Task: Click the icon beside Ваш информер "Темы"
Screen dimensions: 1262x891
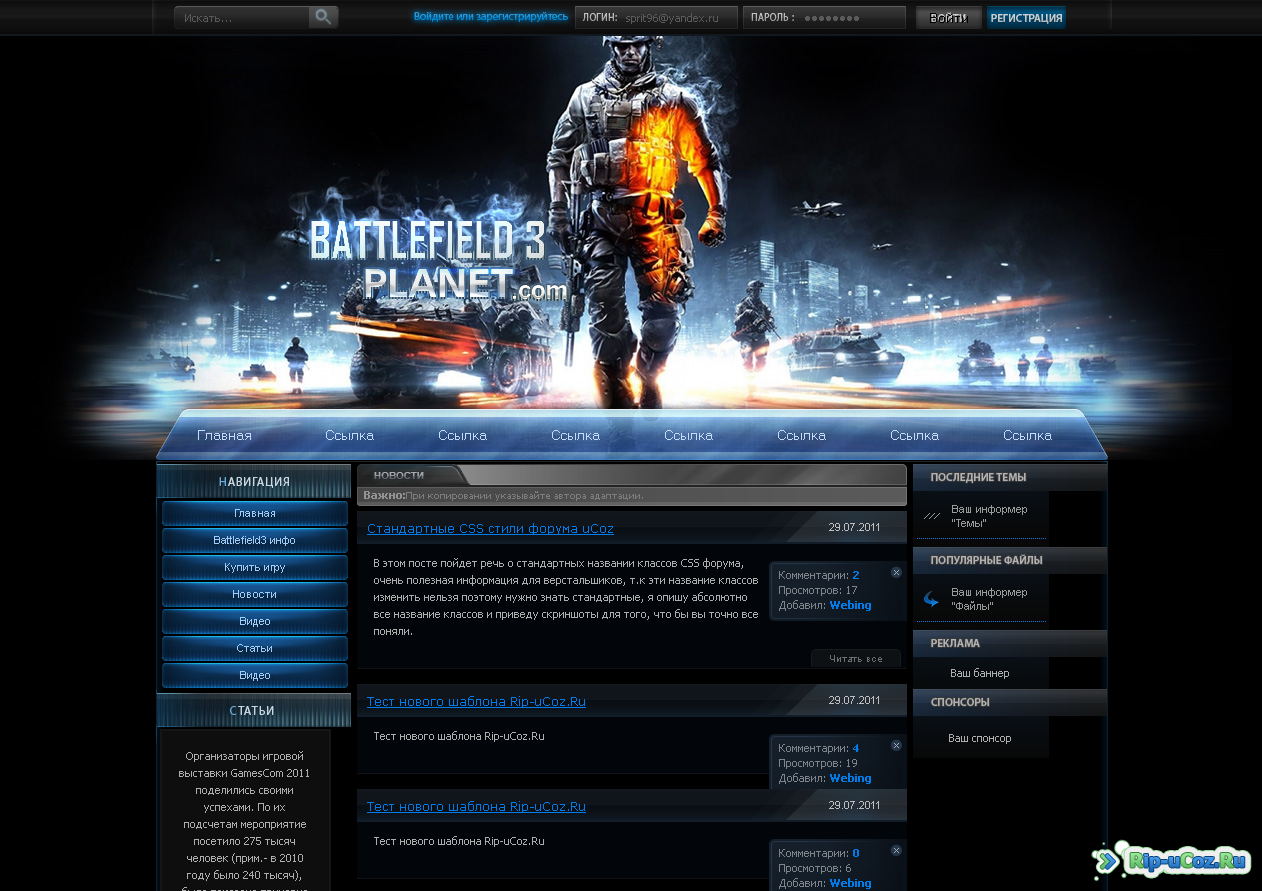Action: (932, 516)
